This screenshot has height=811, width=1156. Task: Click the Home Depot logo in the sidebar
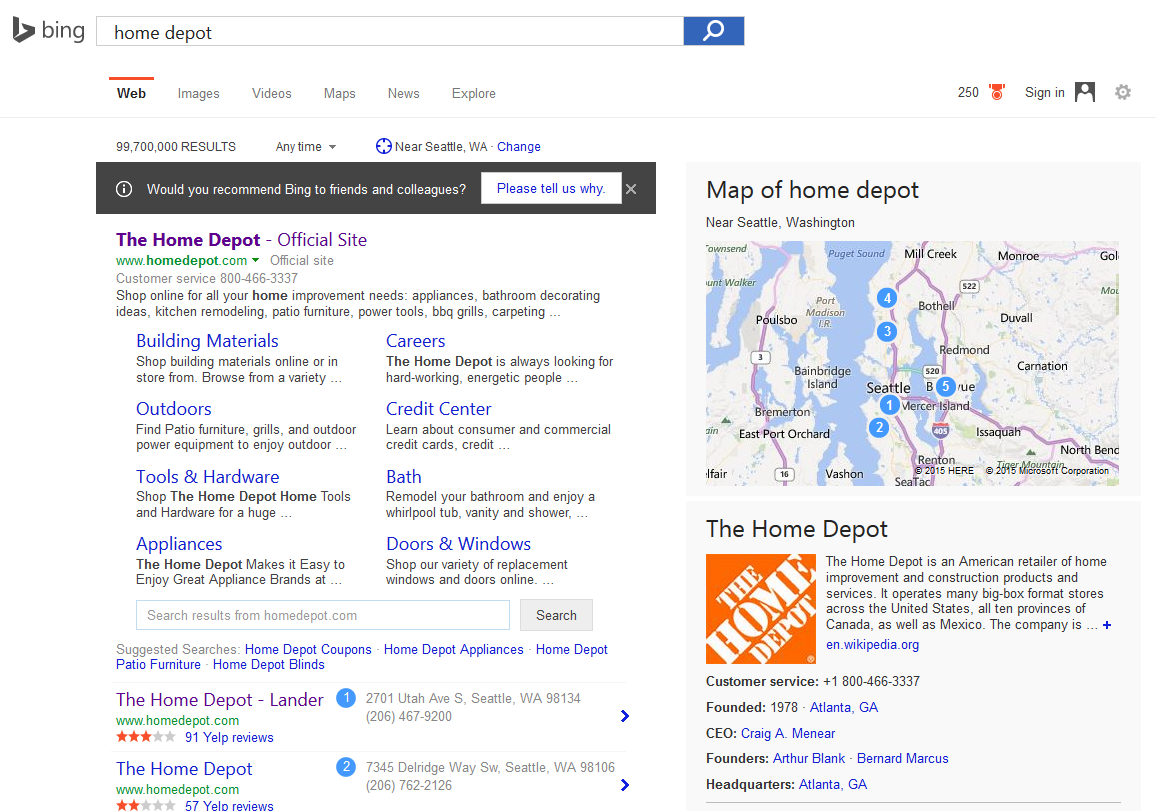tap(760, 609)
